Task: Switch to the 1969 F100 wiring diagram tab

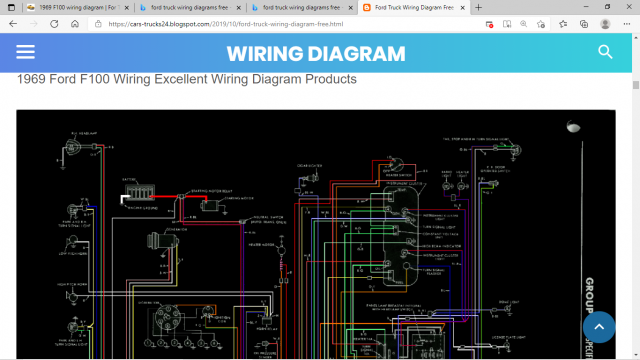Action: click(x=78, y=7)
